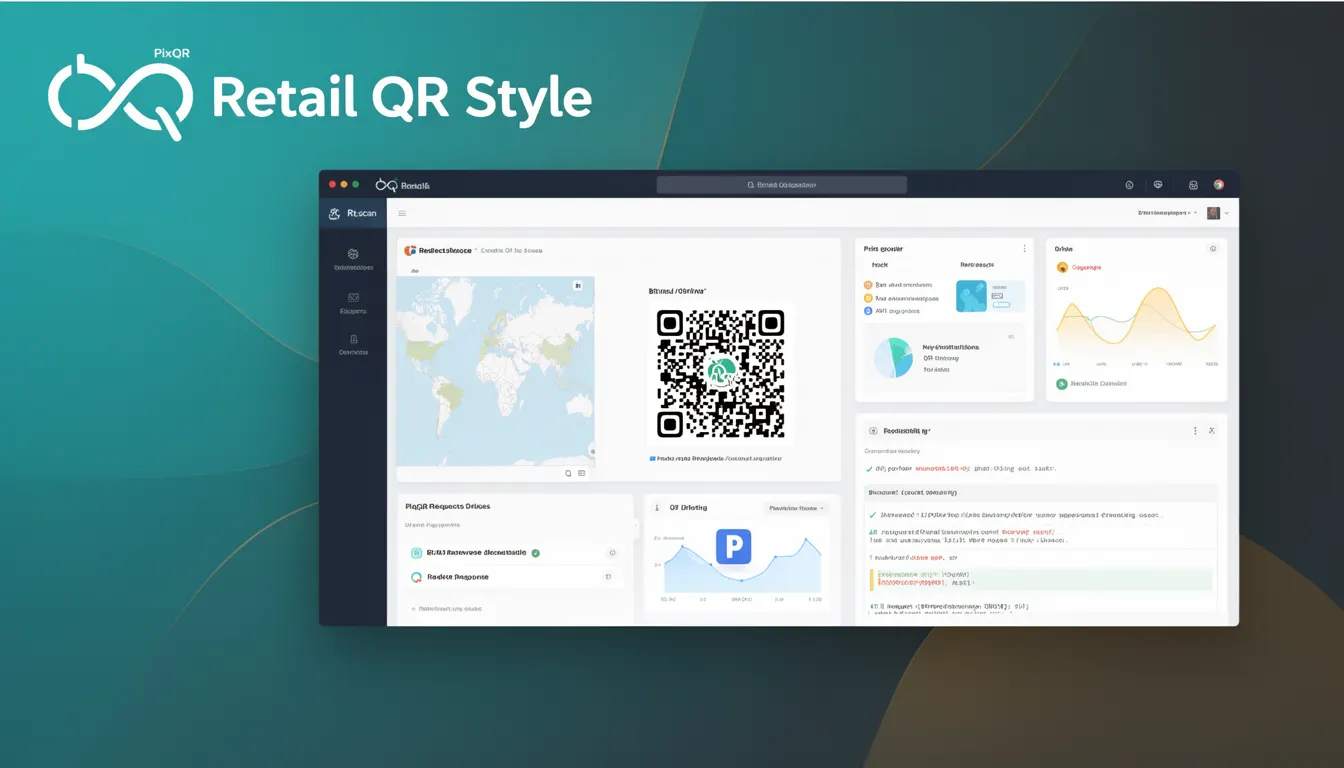Screen dimensions: 1344x768
Task: Click the Rescan icon heading the dark sidebar
Action: tap(335, 213)
